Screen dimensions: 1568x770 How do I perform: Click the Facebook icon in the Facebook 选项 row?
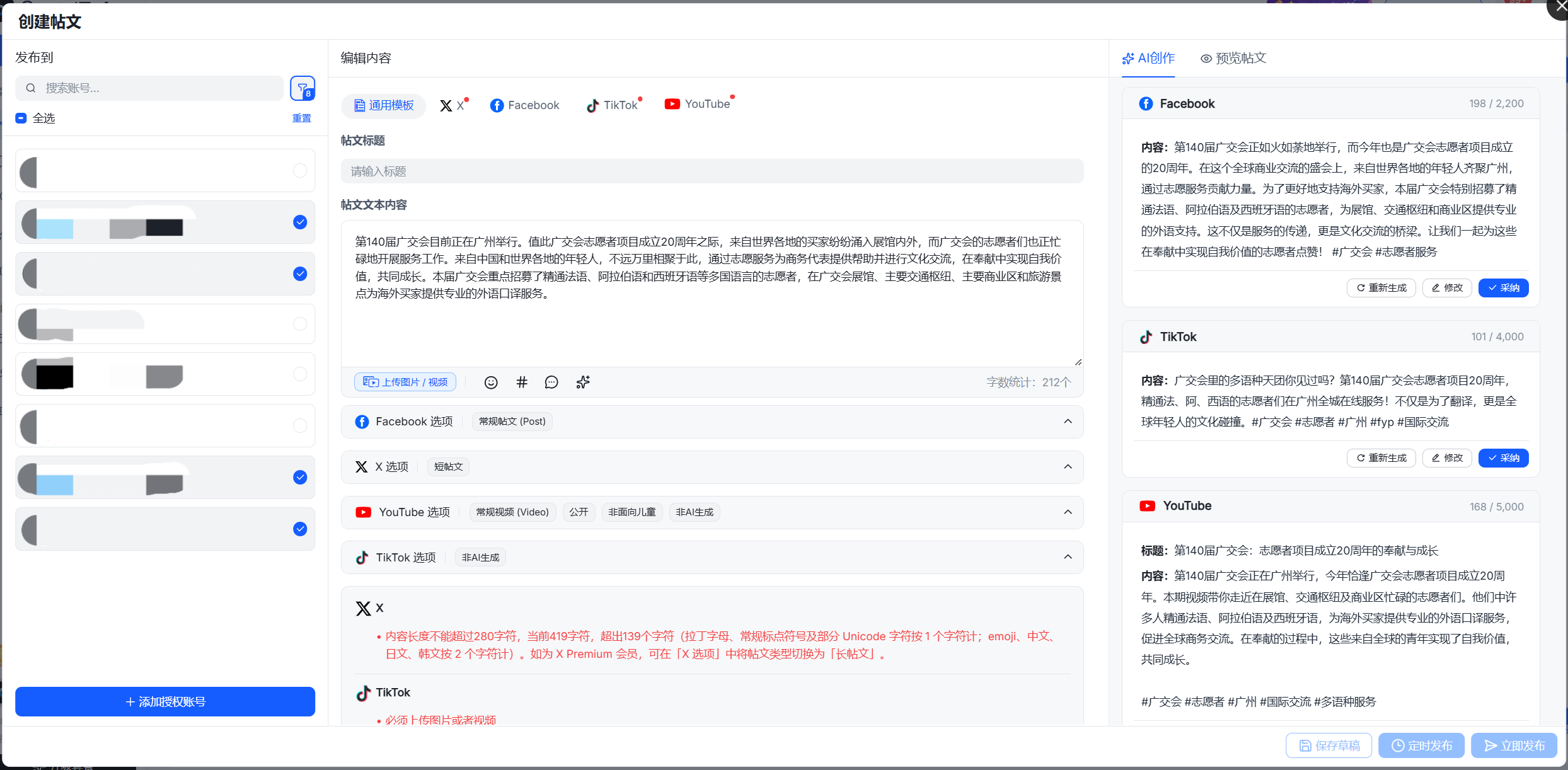(x=362, y=422)
